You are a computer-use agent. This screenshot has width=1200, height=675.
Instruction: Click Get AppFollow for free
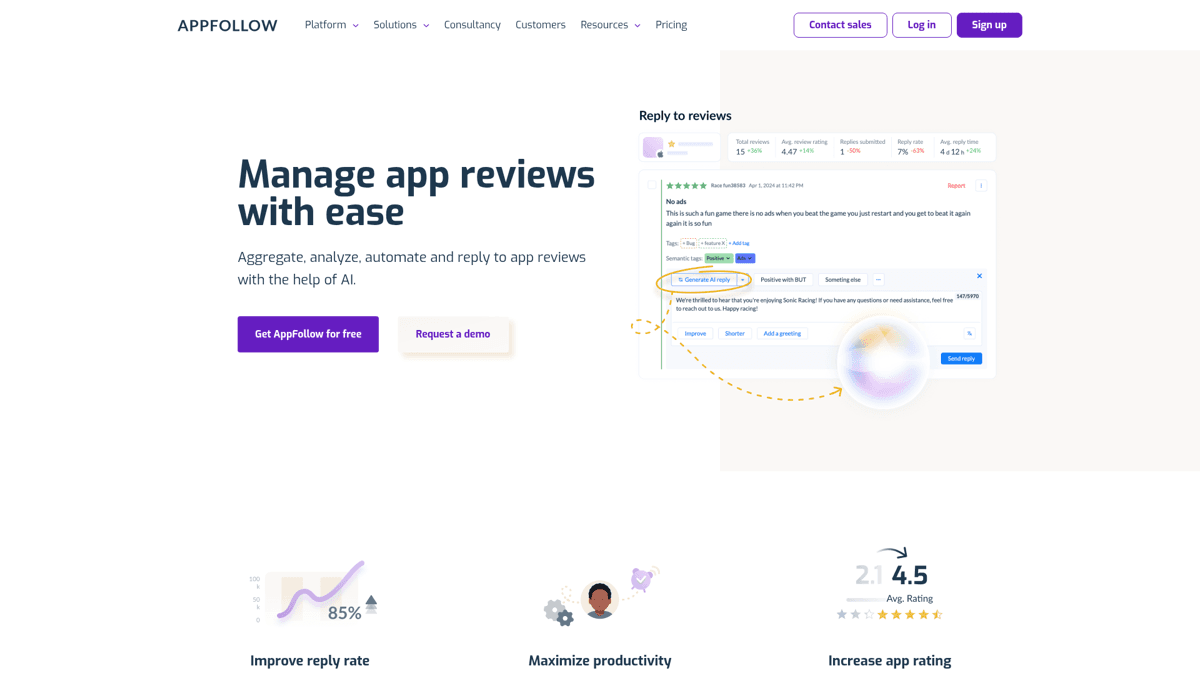coord(308,334)
